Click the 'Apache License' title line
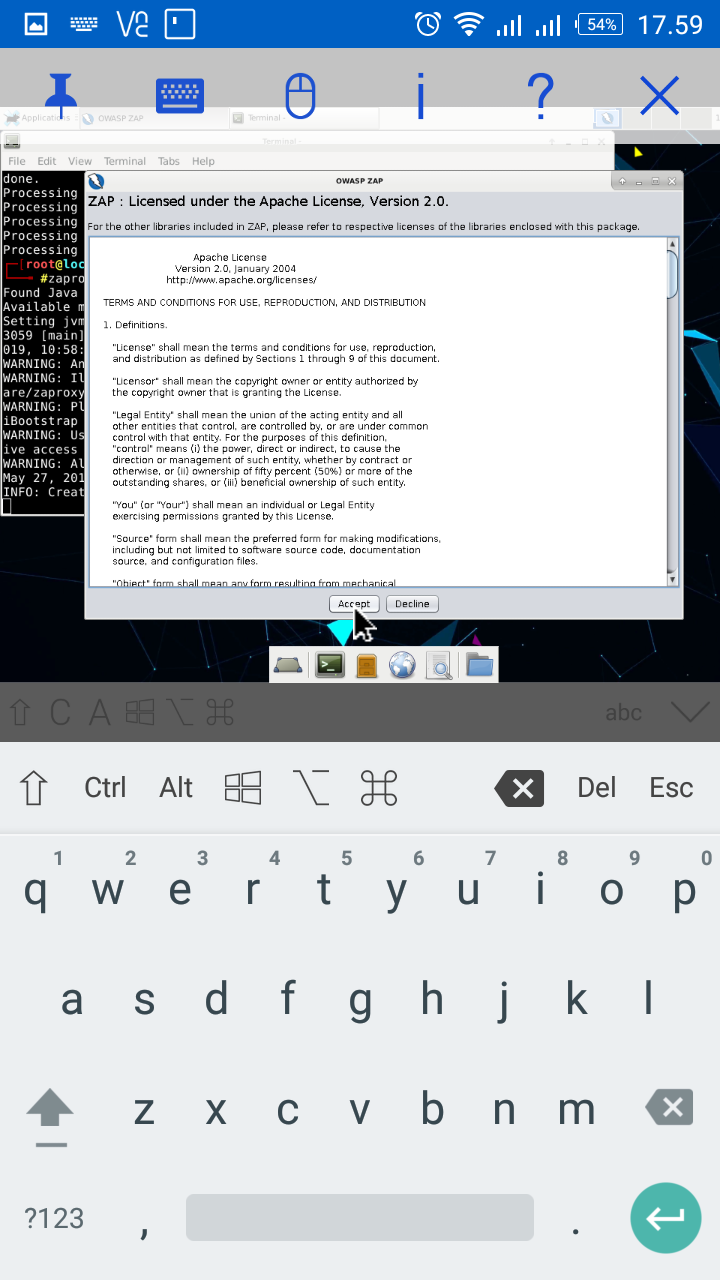Viewport: 720px width, 1280px height. (x=230, y=258)
